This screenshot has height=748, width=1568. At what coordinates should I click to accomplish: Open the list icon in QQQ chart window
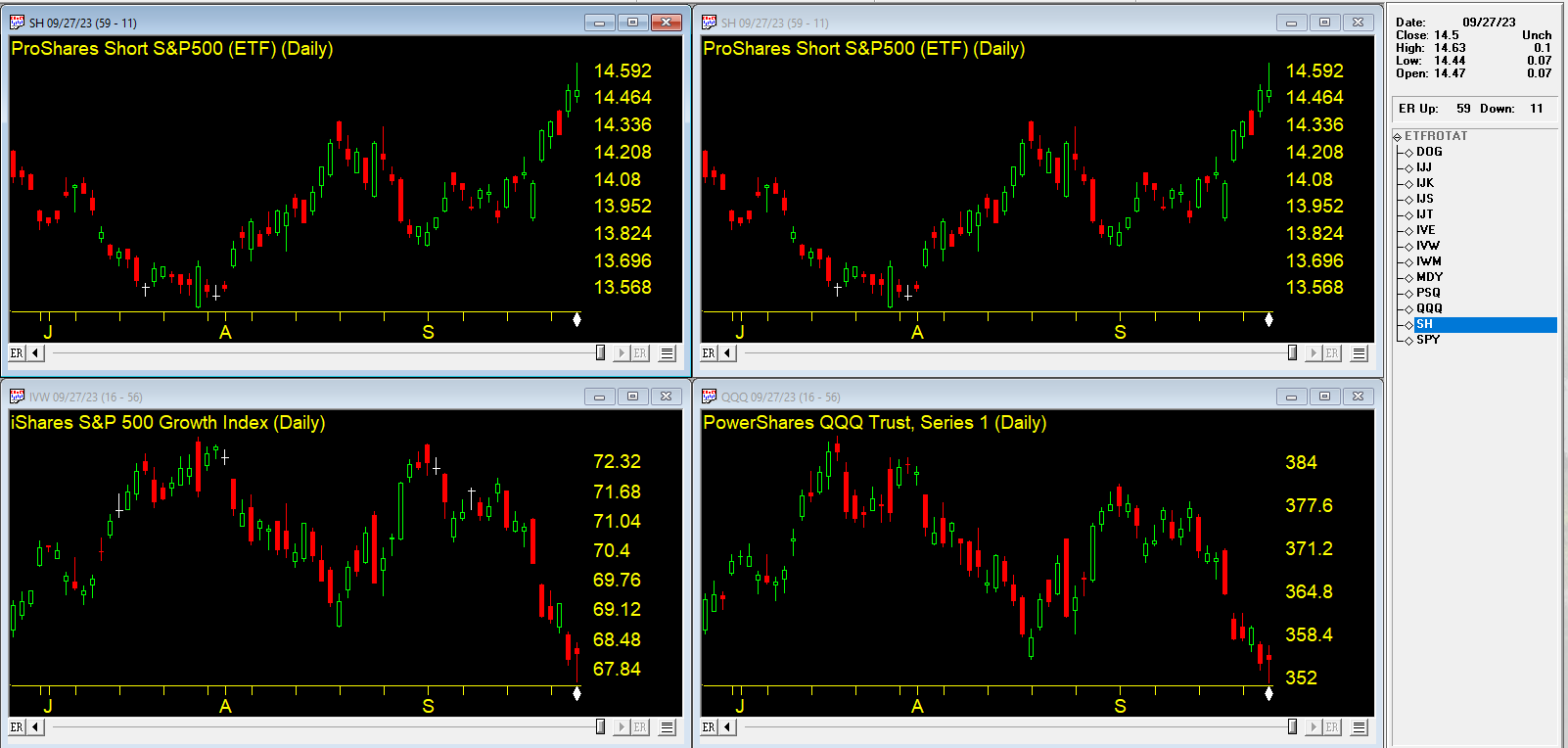click(x=1360, y=727)
